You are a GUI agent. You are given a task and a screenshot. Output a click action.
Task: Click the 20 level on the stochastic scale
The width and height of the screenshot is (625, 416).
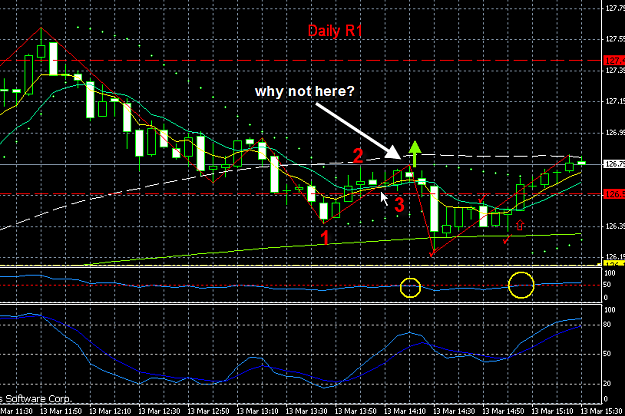click(607, 383)
